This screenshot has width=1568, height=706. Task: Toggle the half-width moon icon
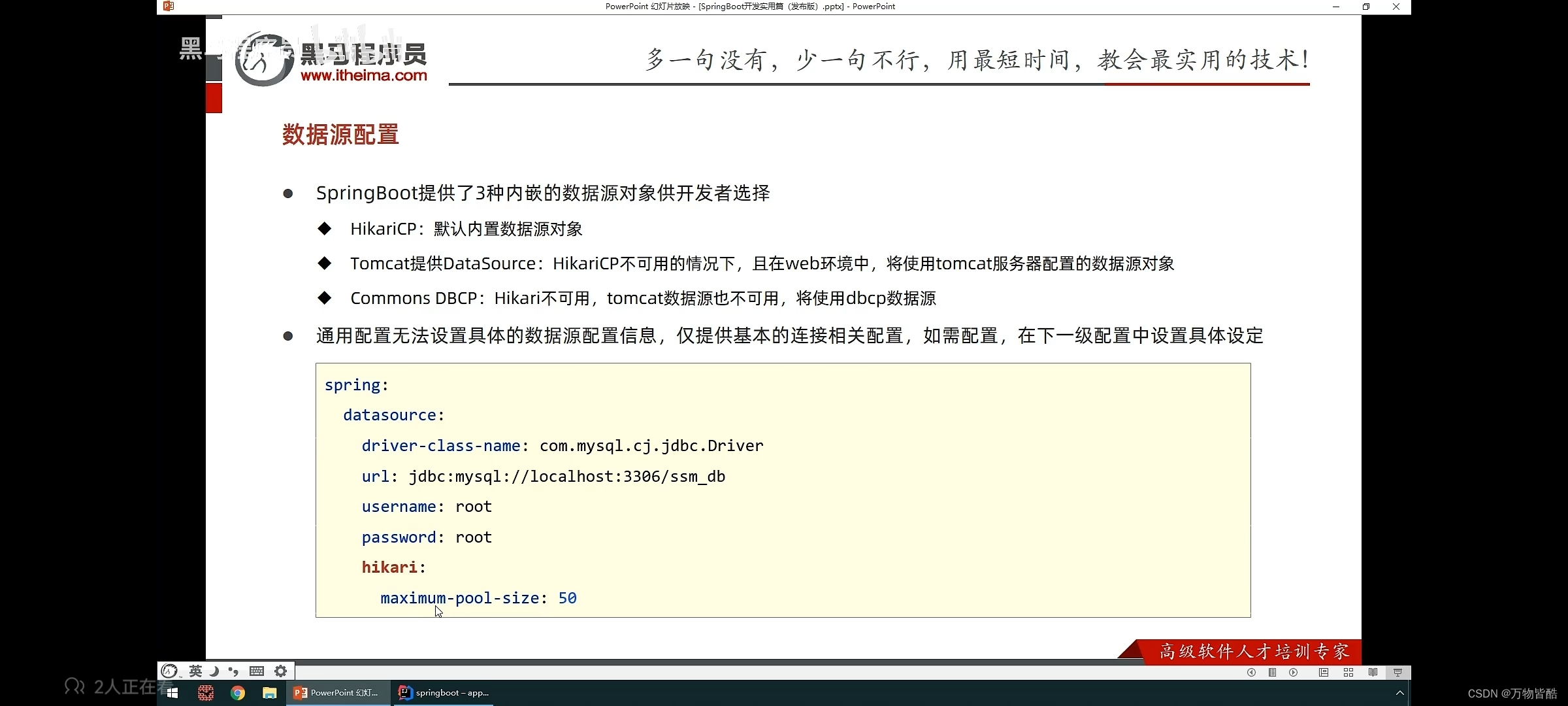(214, 671)
